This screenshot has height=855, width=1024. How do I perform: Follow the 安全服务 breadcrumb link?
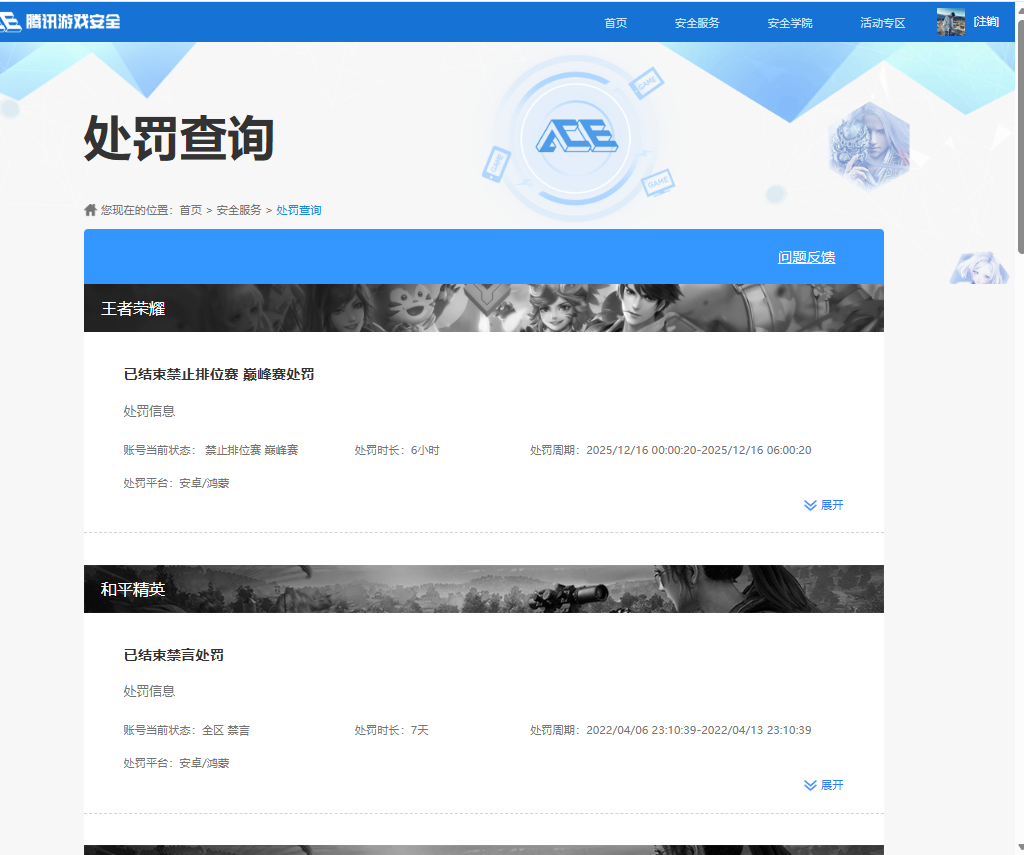(x=238, y=210)
